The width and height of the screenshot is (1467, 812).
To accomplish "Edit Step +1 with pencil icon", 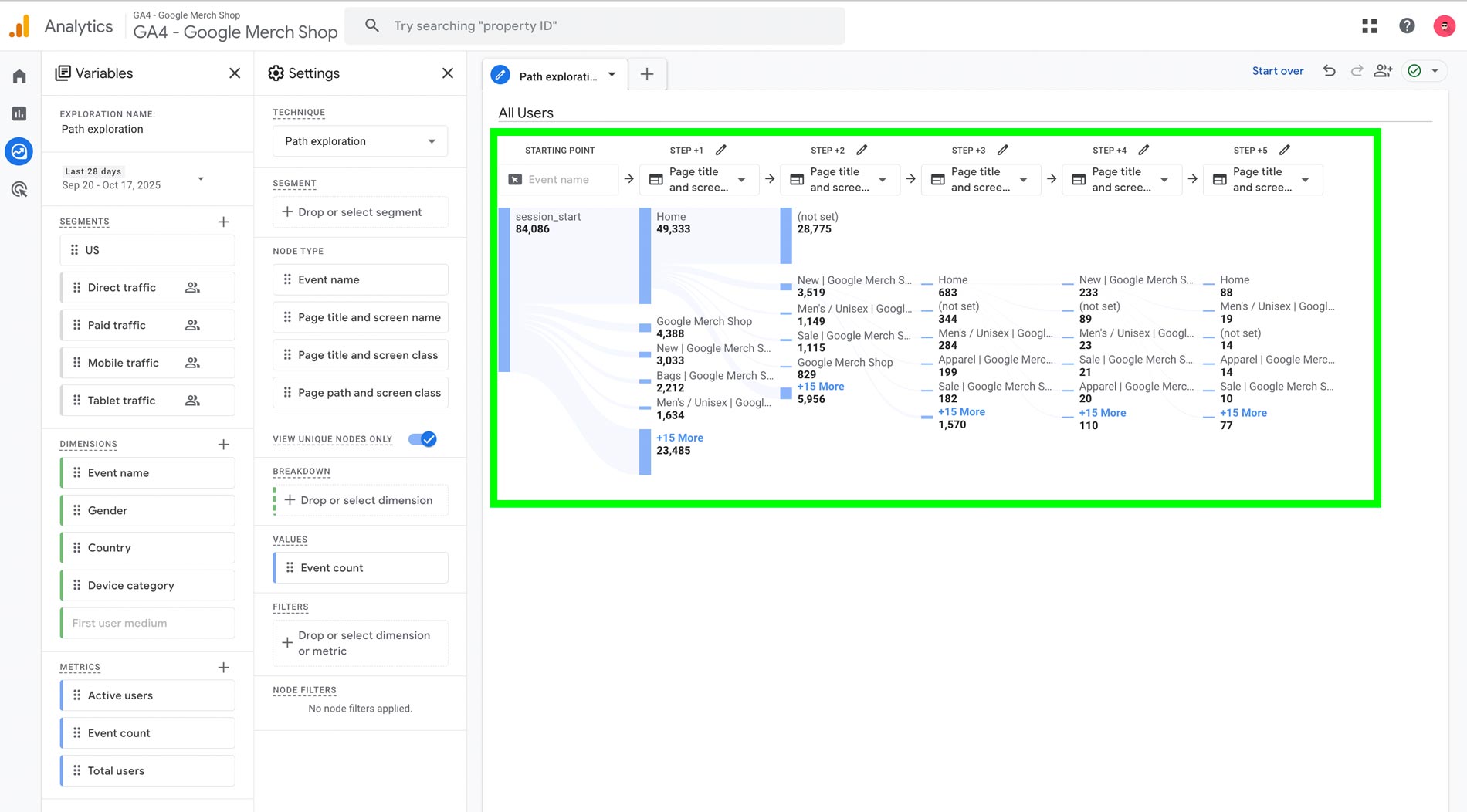I will point(720,150).
